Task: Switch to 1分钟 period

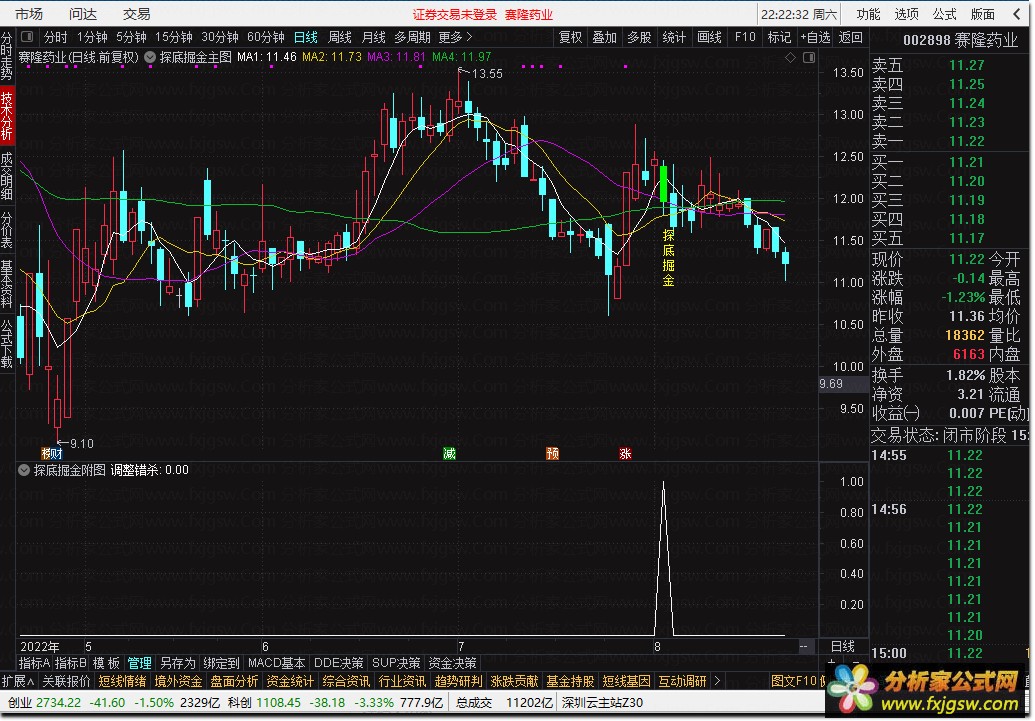Action: [92, 38]
